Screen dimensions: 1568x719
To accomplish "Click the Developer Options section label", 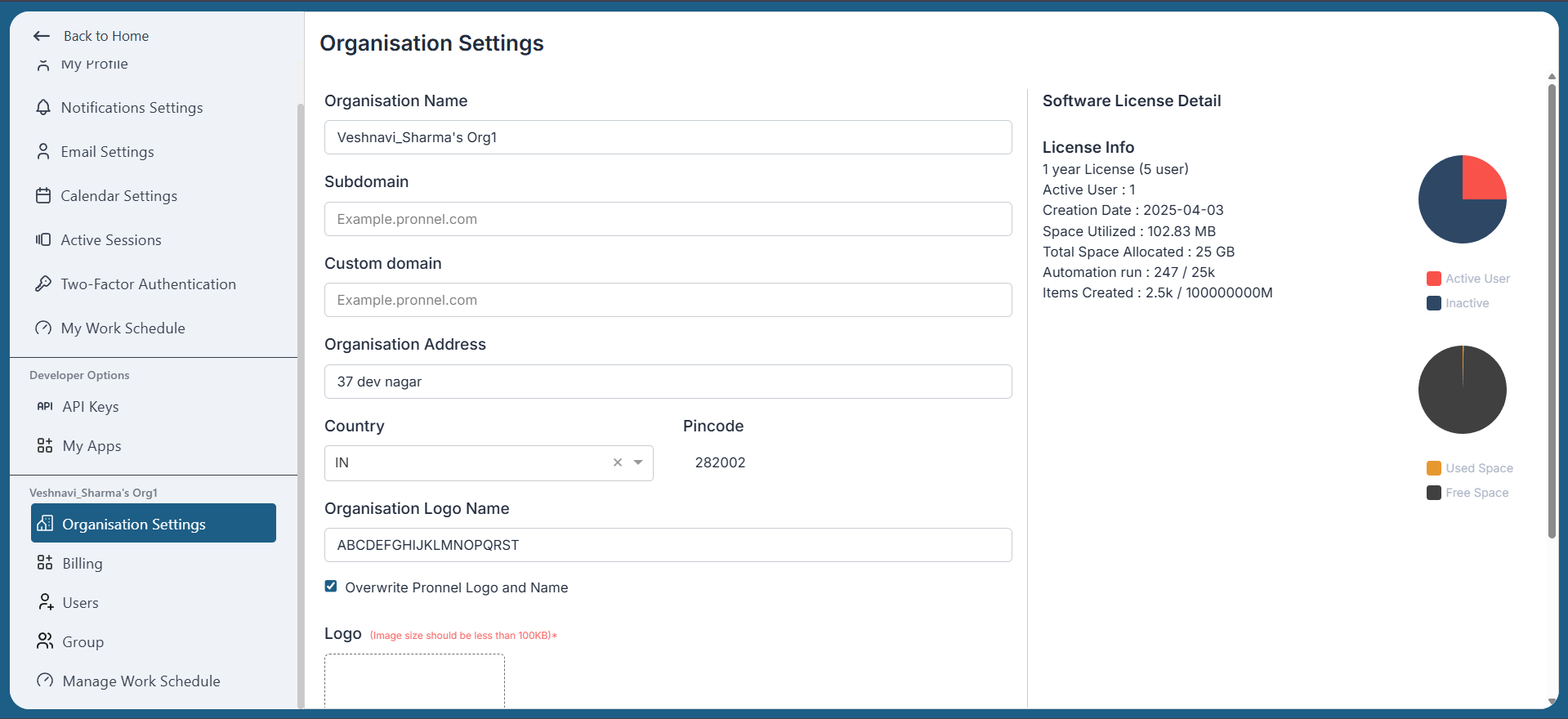I will [x=79, y=375].
